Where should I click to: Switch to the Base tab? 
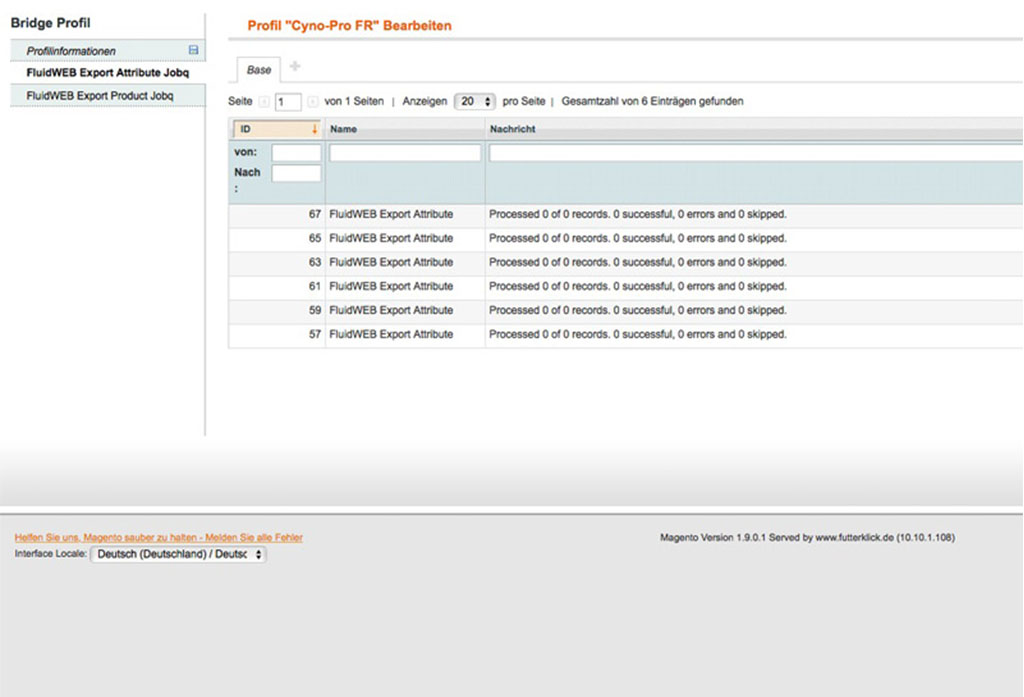tap(258, 70)
